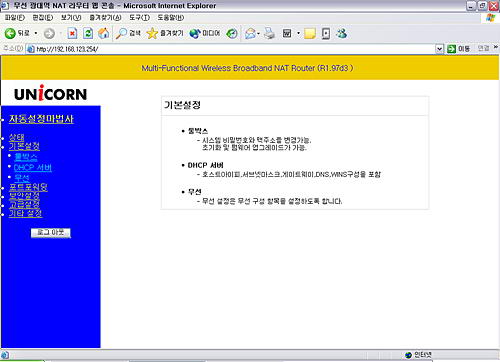
Task: Click the Messenger people icon
Action: pos(341,33)
